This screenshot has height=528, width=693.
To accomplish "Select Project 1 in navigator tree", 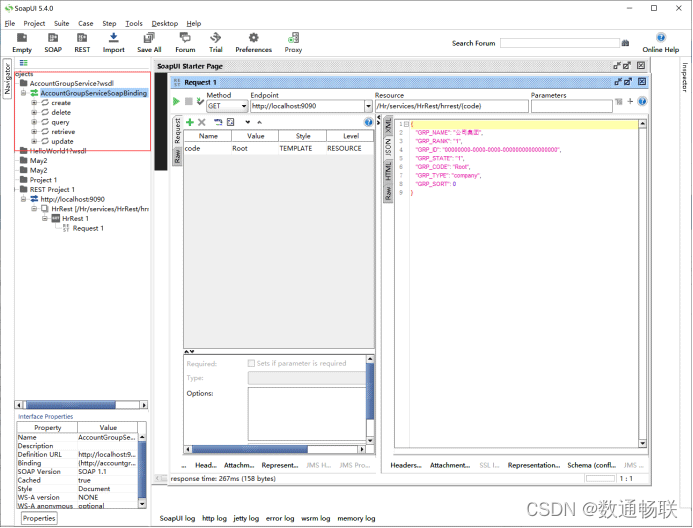I will pyautogui.click(x=43, y=180).
